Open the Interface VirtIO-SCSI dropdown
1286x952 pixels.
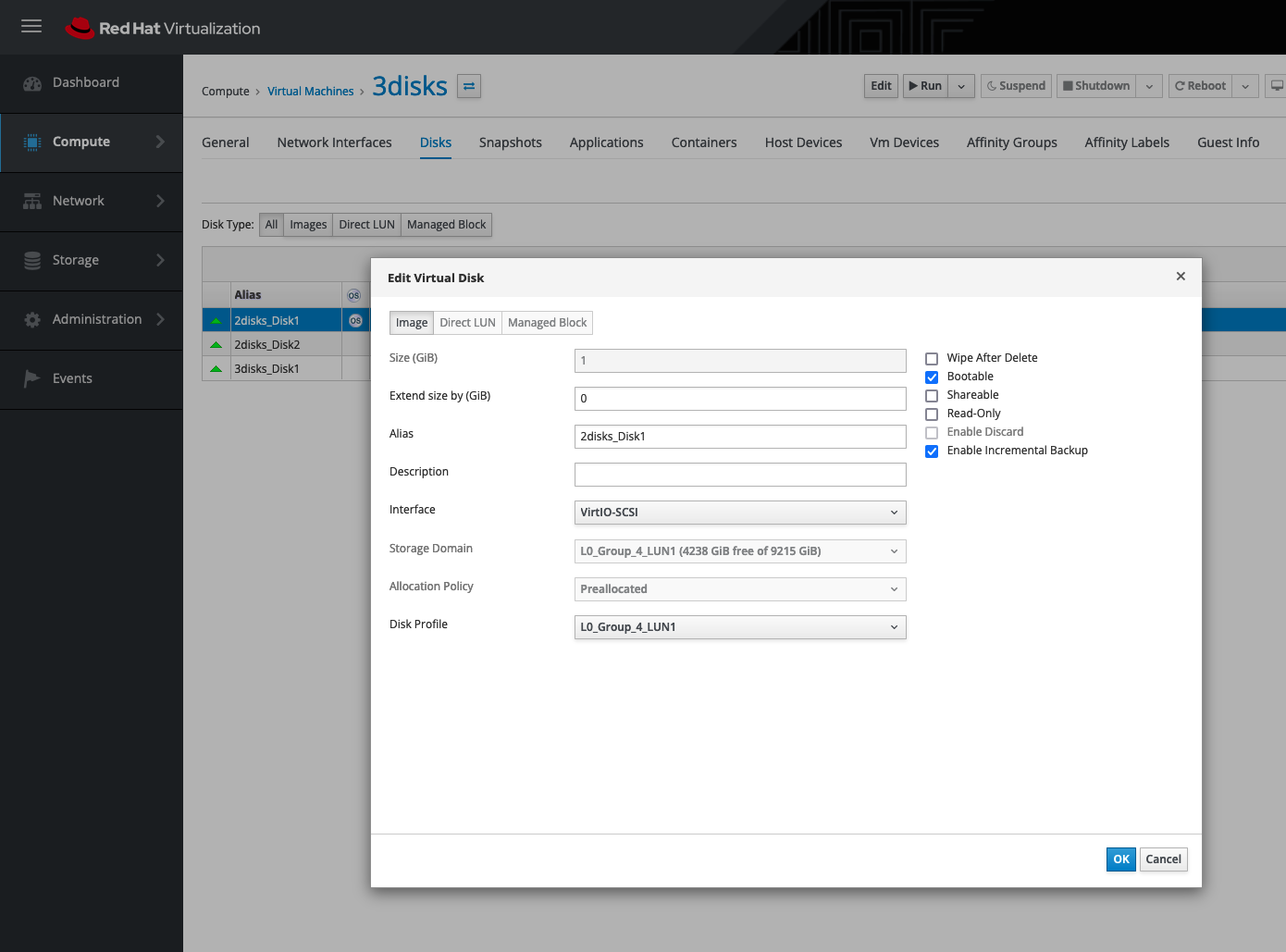pos(739,513)
